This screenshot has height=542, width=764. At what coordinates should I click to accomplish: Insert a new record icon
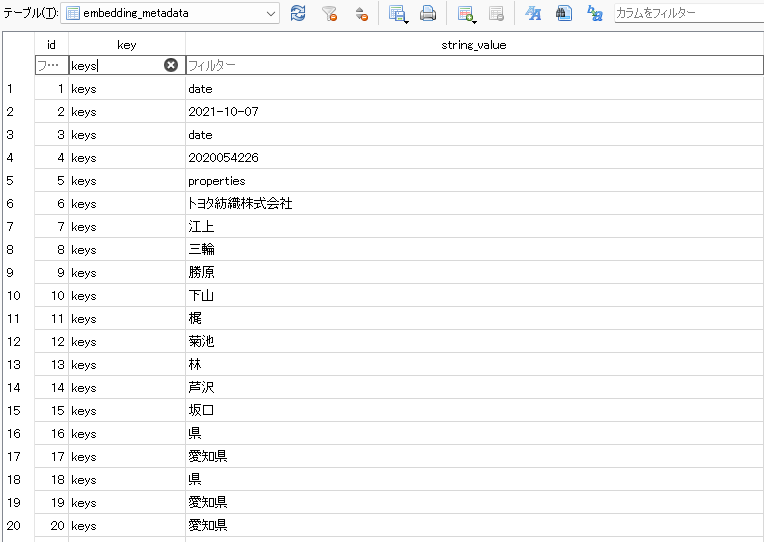coord(466,14)
